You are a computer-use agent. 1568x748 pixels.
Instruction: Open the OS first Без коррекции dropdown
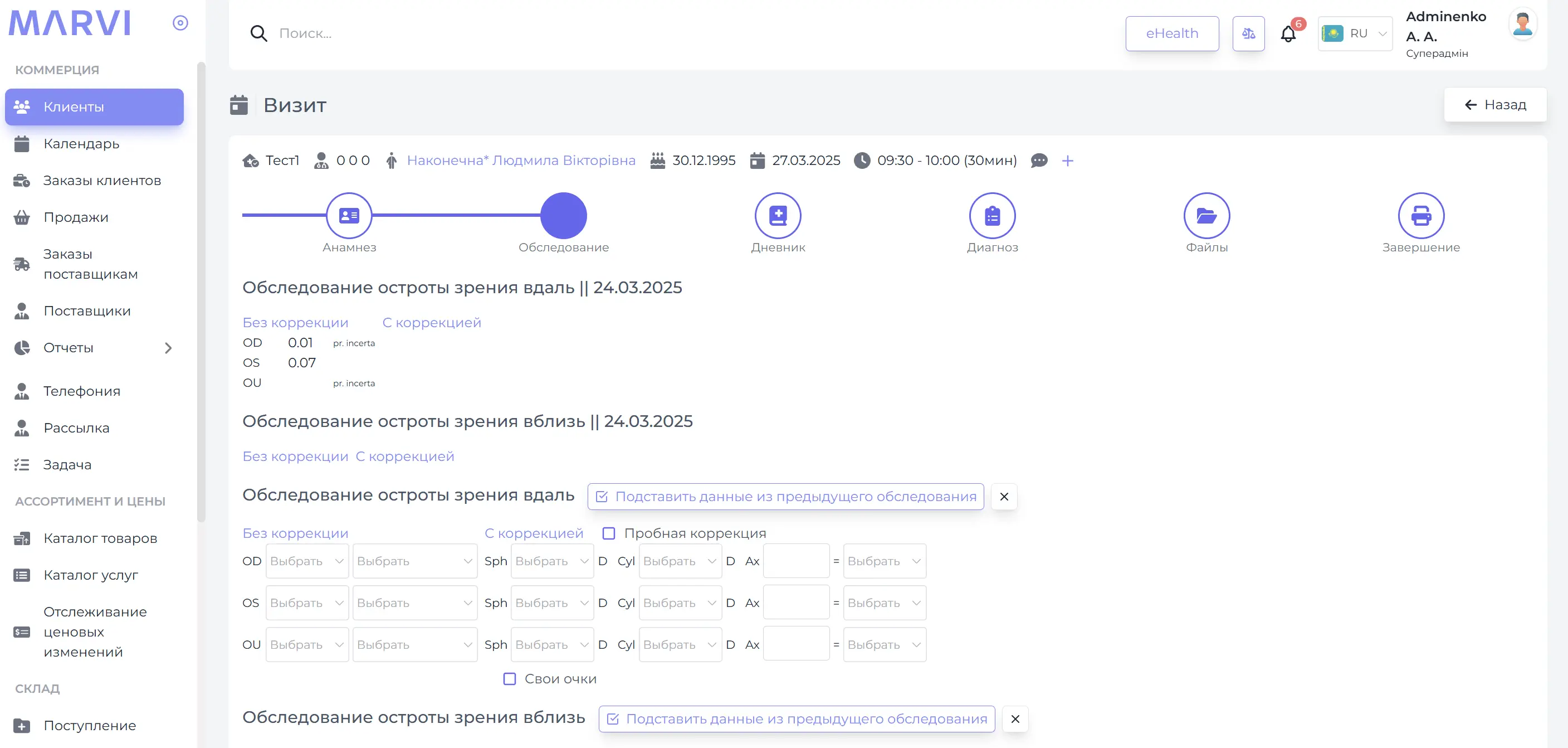(307, 603)
